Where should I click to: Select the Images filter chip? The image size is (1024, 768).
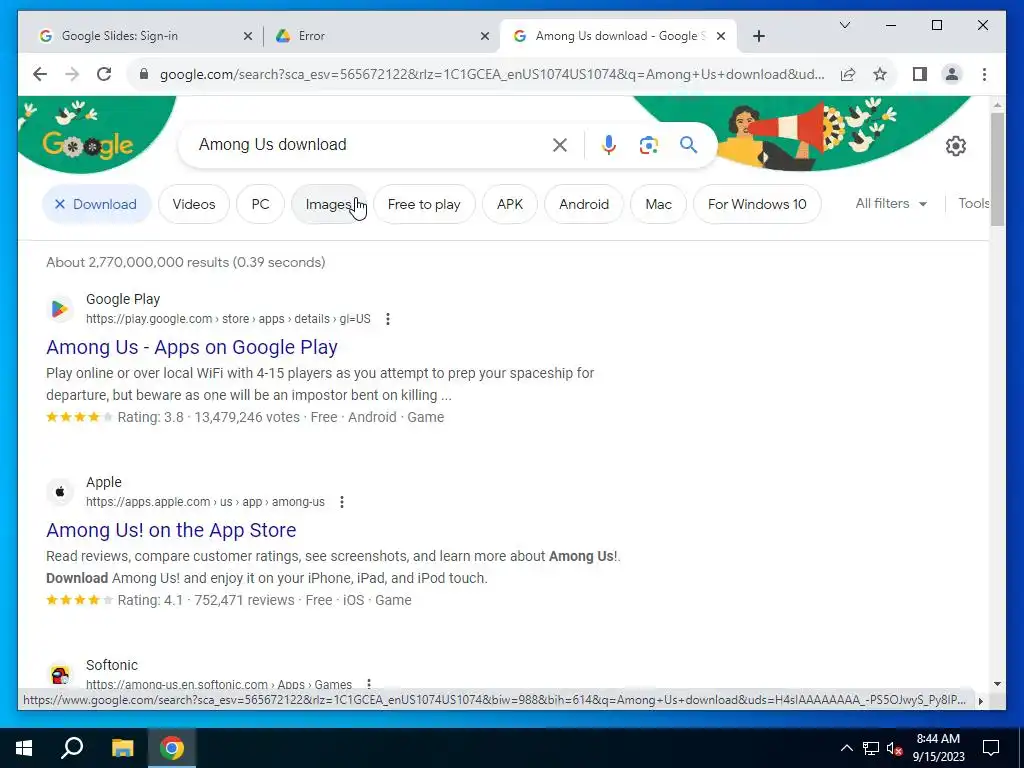coord(329,204)
